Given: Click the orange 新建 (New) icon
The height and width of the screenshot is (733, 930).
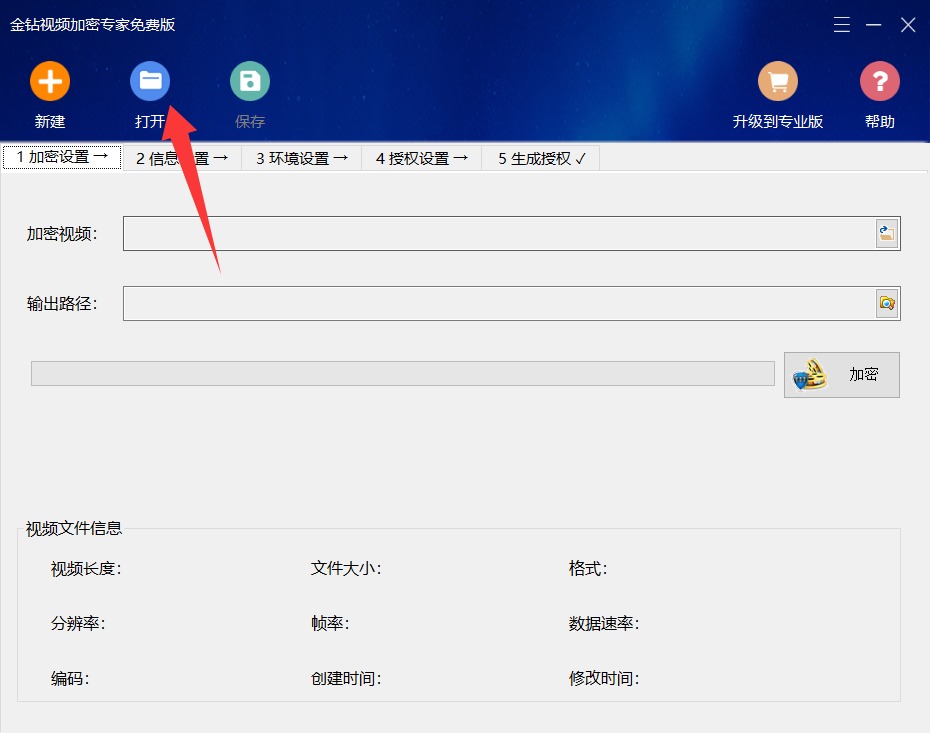Looking at the screenshot, I should point(50,81).
